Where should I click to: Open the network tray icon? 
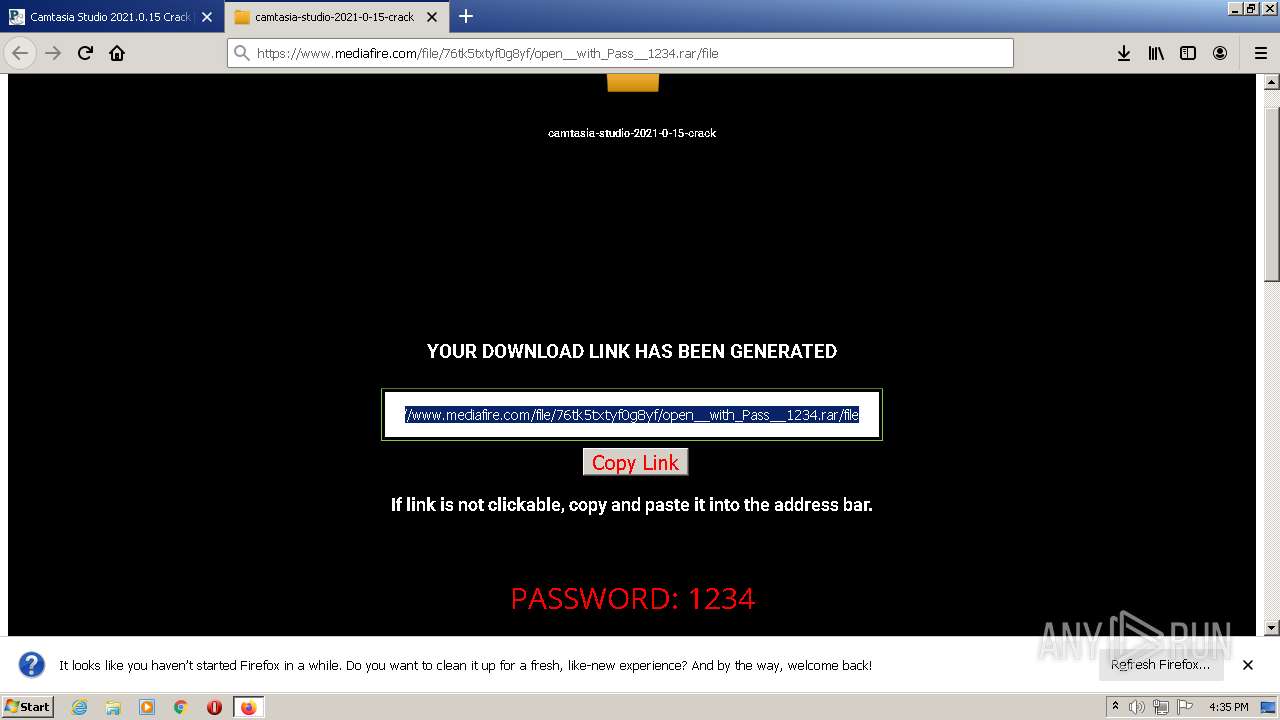tap(1160, 707)
